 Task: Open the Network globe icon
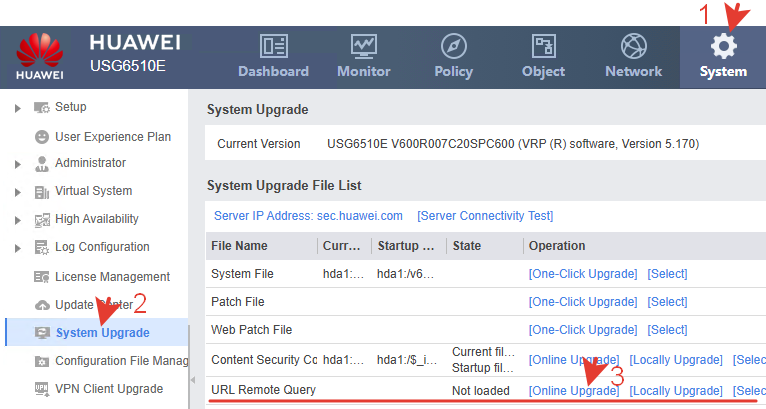tap(634, 46)
